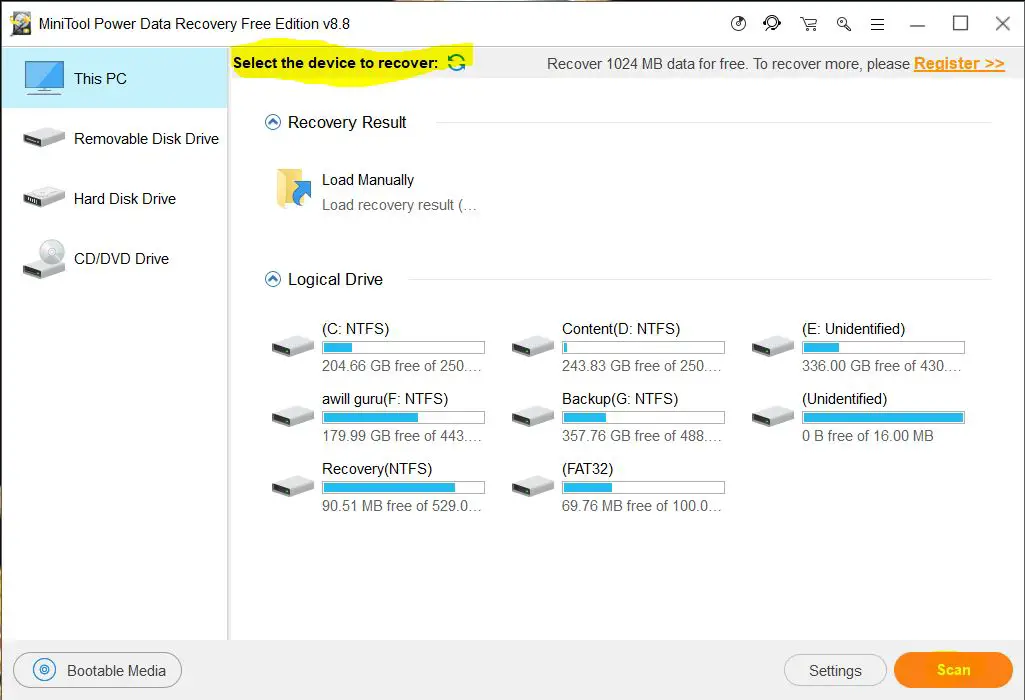Click the E: Unidentified usage bar

[x=883, y=347]
